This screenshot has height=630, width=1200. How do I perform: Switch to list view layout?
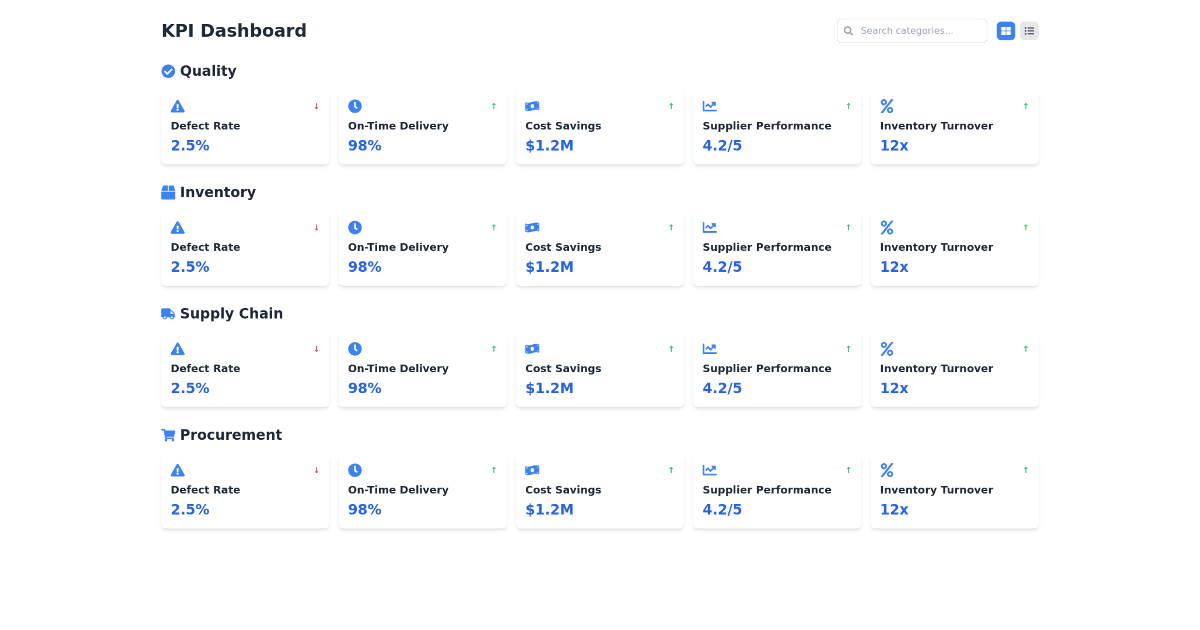[x=1029, y=30]
